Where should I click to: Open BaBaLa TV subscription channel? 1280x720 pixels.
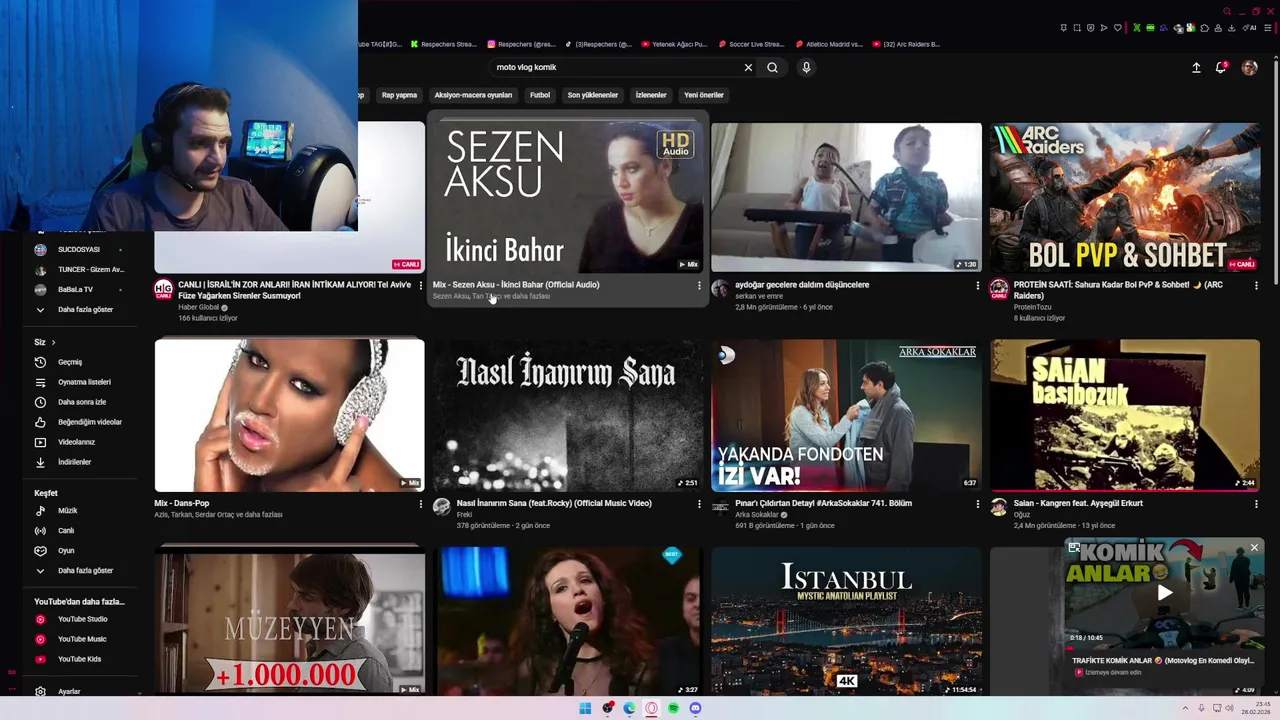point(77,289)
